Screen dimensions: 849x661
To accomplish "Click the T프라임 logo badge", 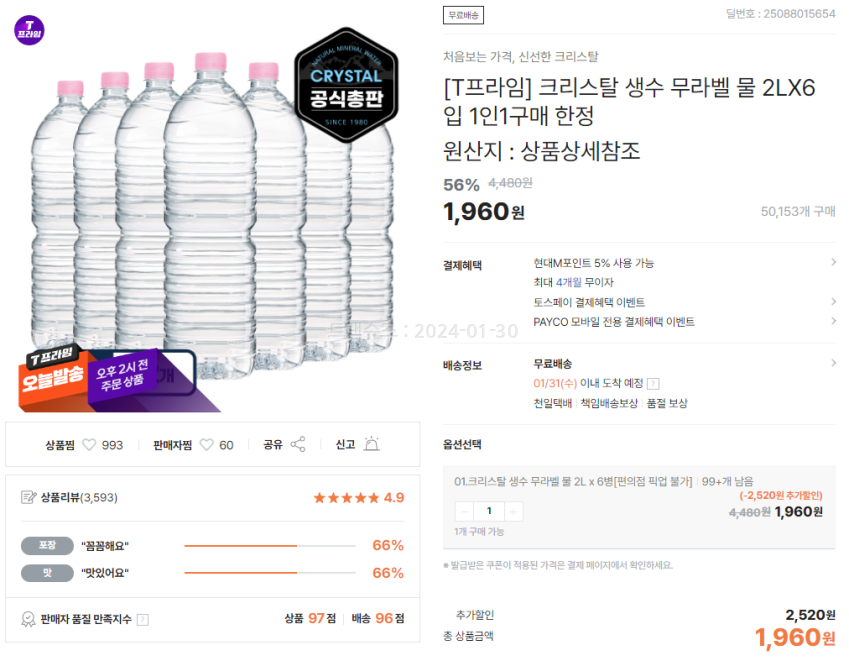I will (30, 29).
